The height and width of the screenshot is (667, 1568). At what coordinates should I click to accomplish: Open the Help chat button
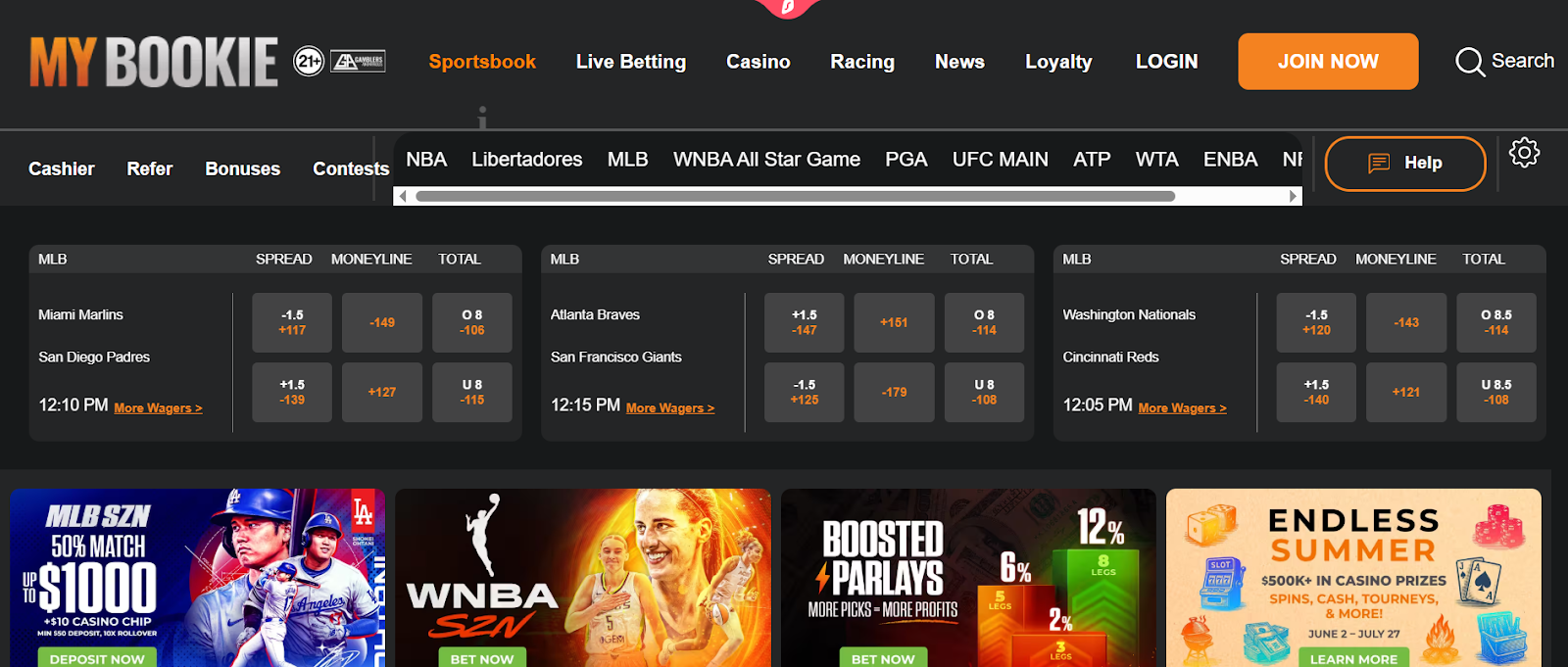[1404, 163]
